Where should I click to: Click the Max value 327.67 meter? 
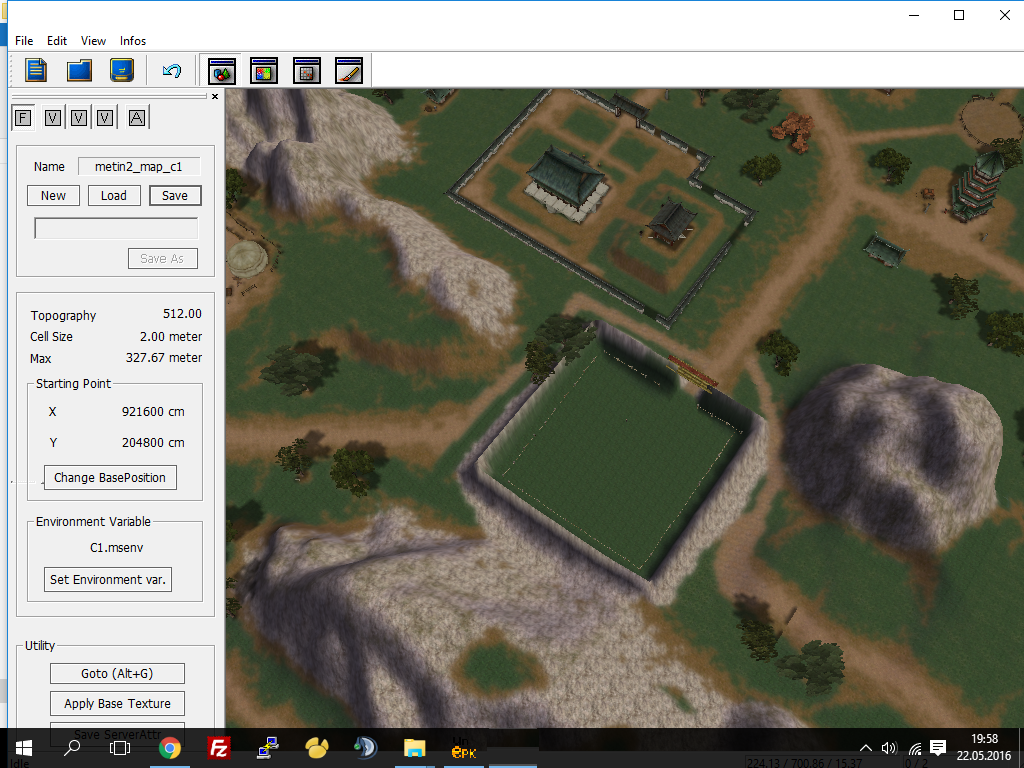click(163, 358)
